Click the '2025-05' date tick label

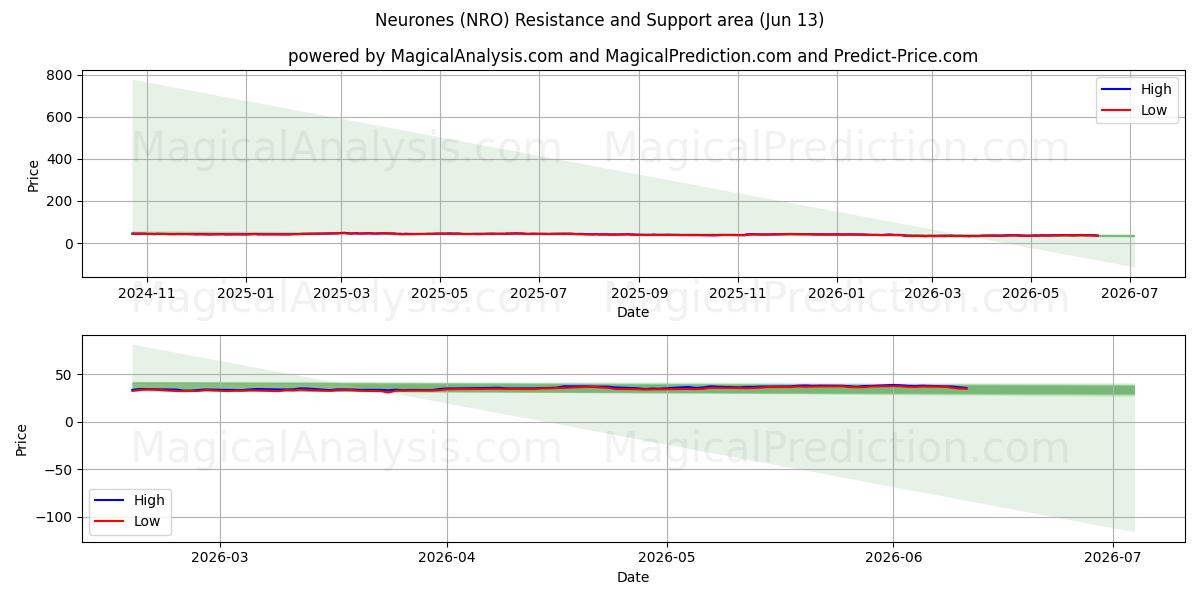tap(440, 293)
